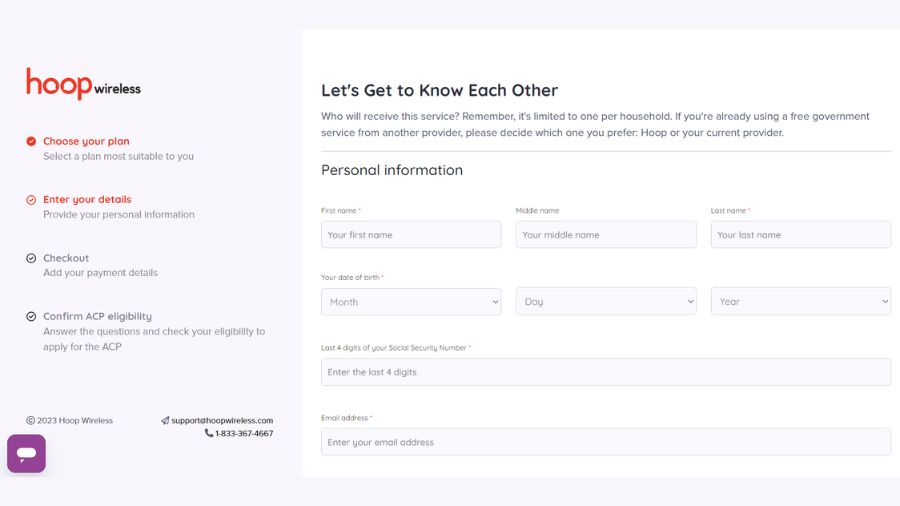Select the Checkout step label
The image size is (900, 506).
coord(66,258)
